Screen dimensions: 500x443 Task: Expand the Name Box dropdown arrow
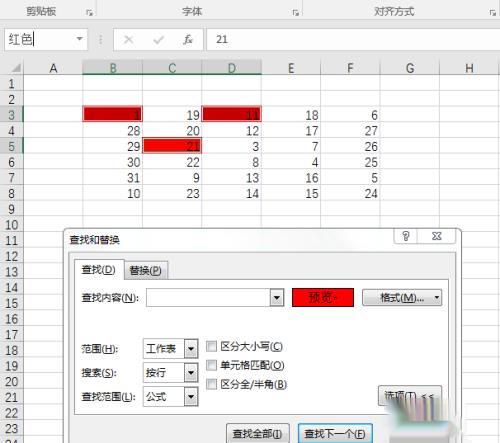pos(79,39)
